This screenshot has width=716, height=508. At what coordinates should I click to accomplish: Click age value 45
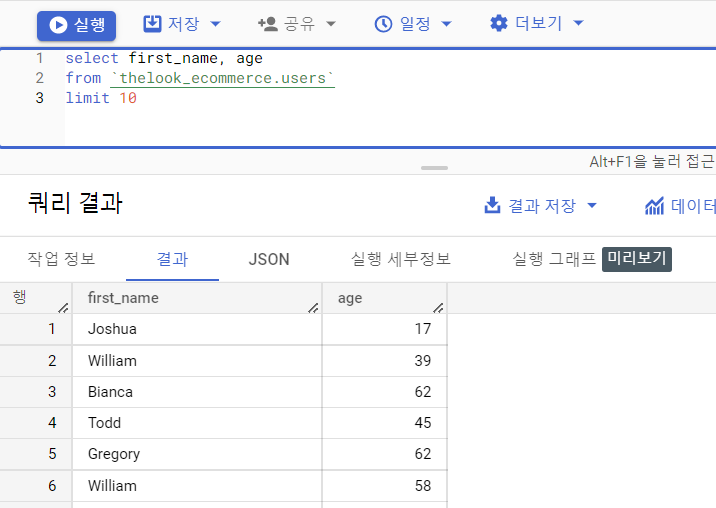(423, 423)
